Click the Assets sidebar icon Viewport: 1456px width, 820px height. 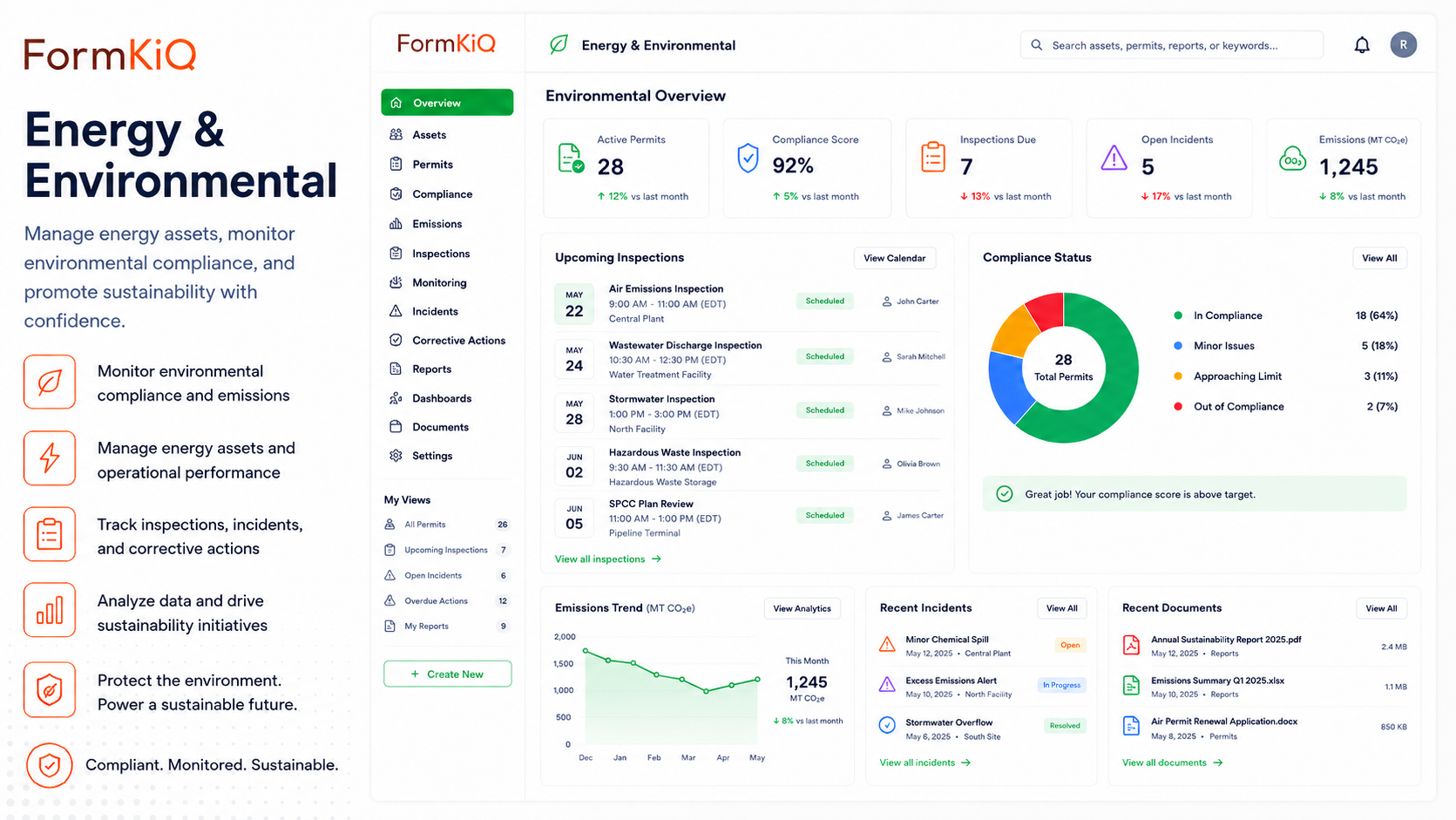pos(396,134)
